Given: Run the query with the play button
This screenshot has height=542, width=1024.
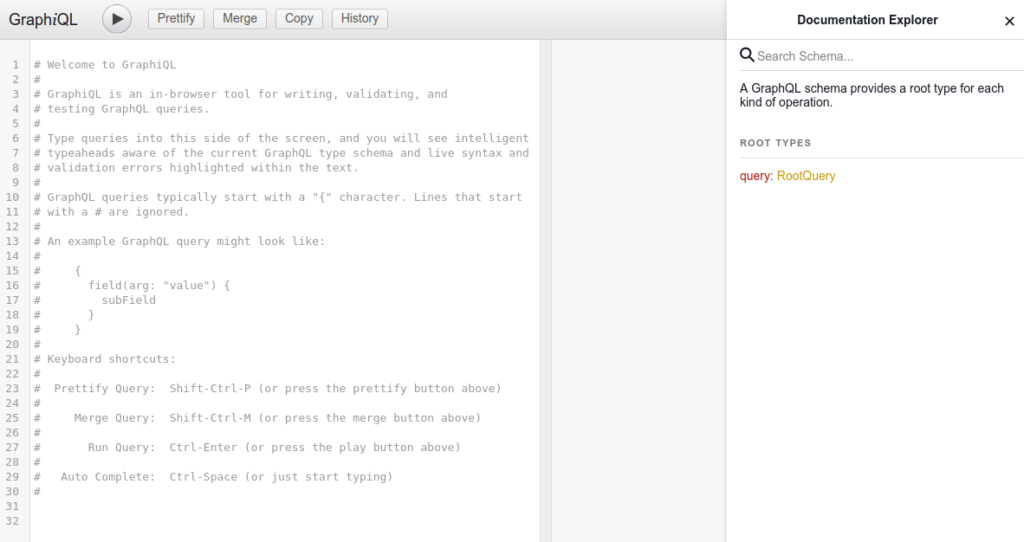Looking at the screenshot, I should (x=117, y=19).
